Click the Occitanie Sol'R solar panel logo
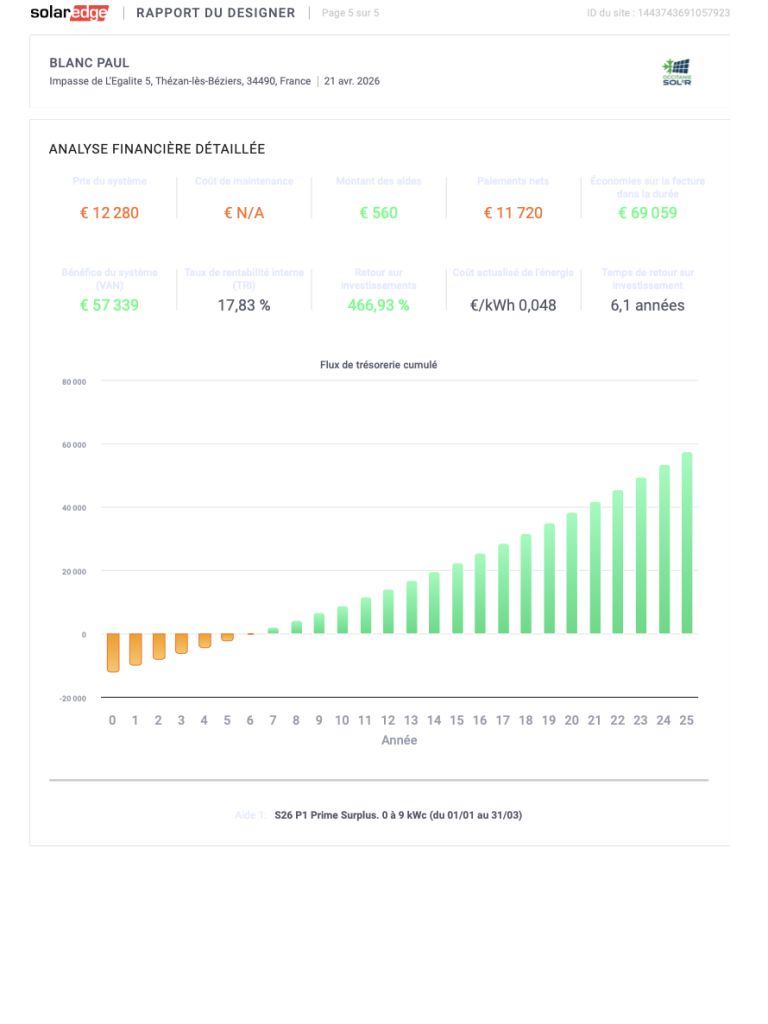Viewport: 768px width, 1024px height. pyautogui.click(x=677, y=72)
